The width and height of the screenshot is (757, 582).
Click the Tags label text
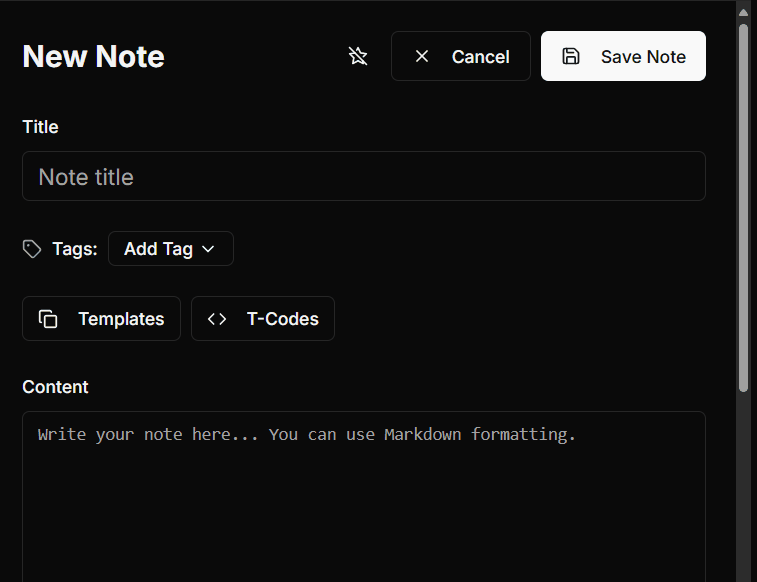point(75,249)
